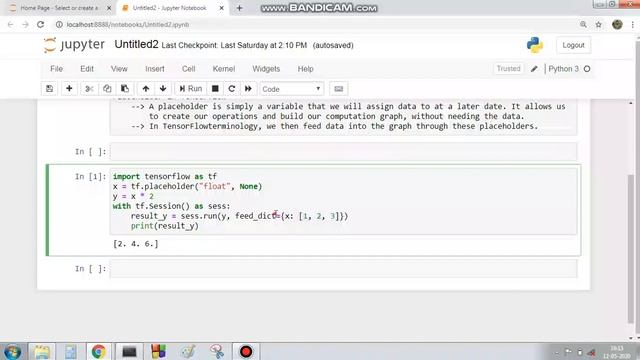Bookmark this page with the star icon
The height and width of the screenshot is (360, 640).
[x=598, y=24]
